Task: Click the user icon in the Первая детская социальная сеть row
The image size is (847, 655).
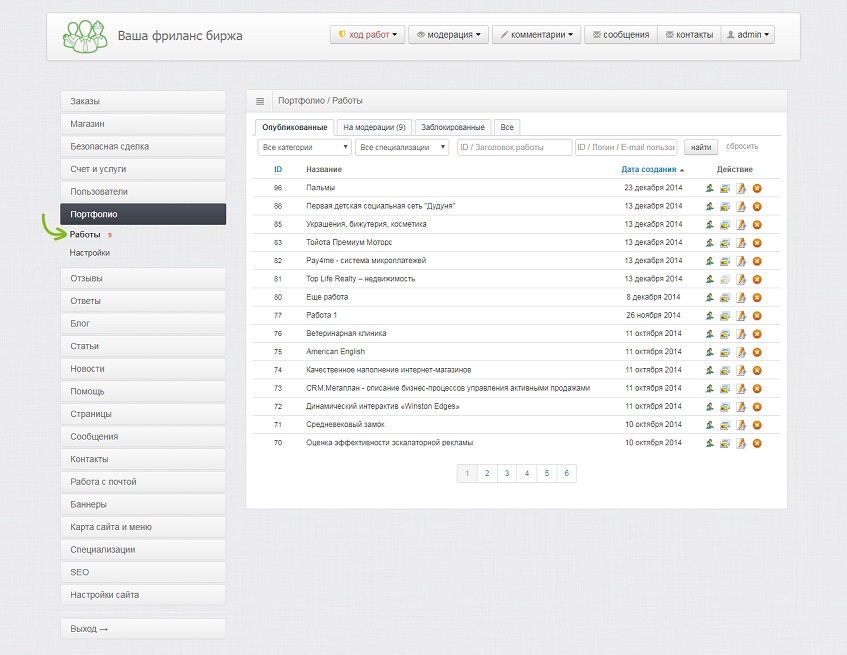Action: point(709,206)
